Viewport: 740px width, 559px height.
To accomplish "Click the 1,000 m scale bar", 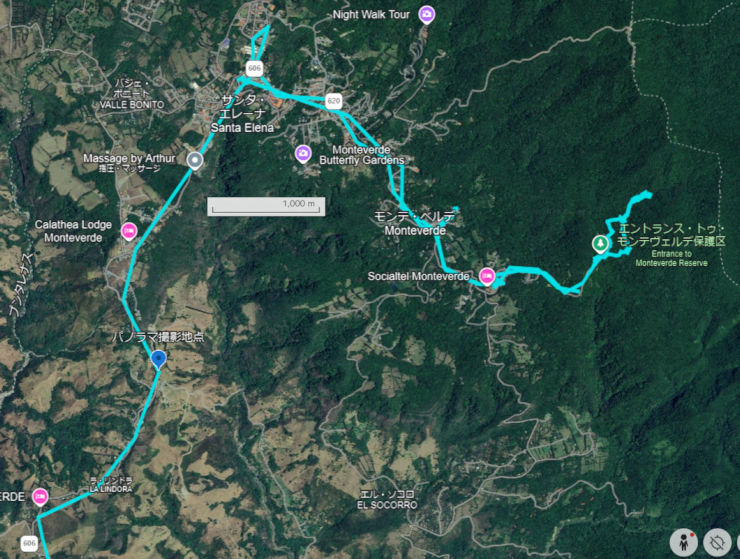I will pos(266,206).
